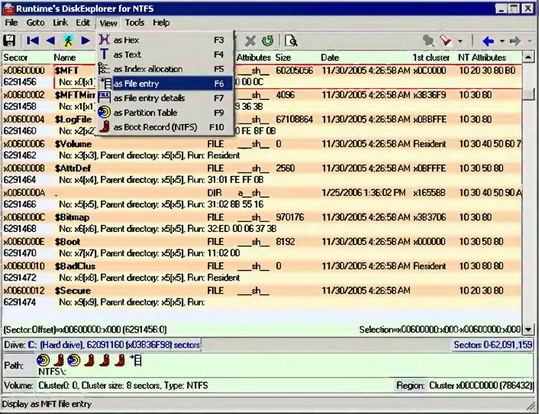539x414 pixels.
Task: Choose 'as Boot Record (NTFS)' view
Action: [164, 127]
